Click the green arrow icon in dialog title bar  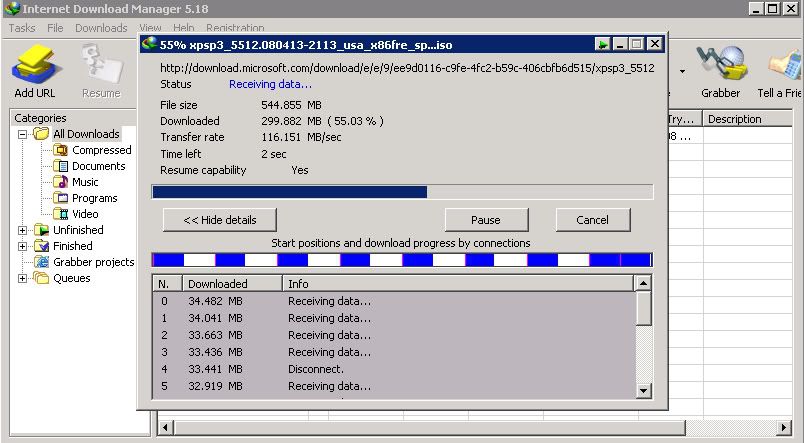point(602,44)
